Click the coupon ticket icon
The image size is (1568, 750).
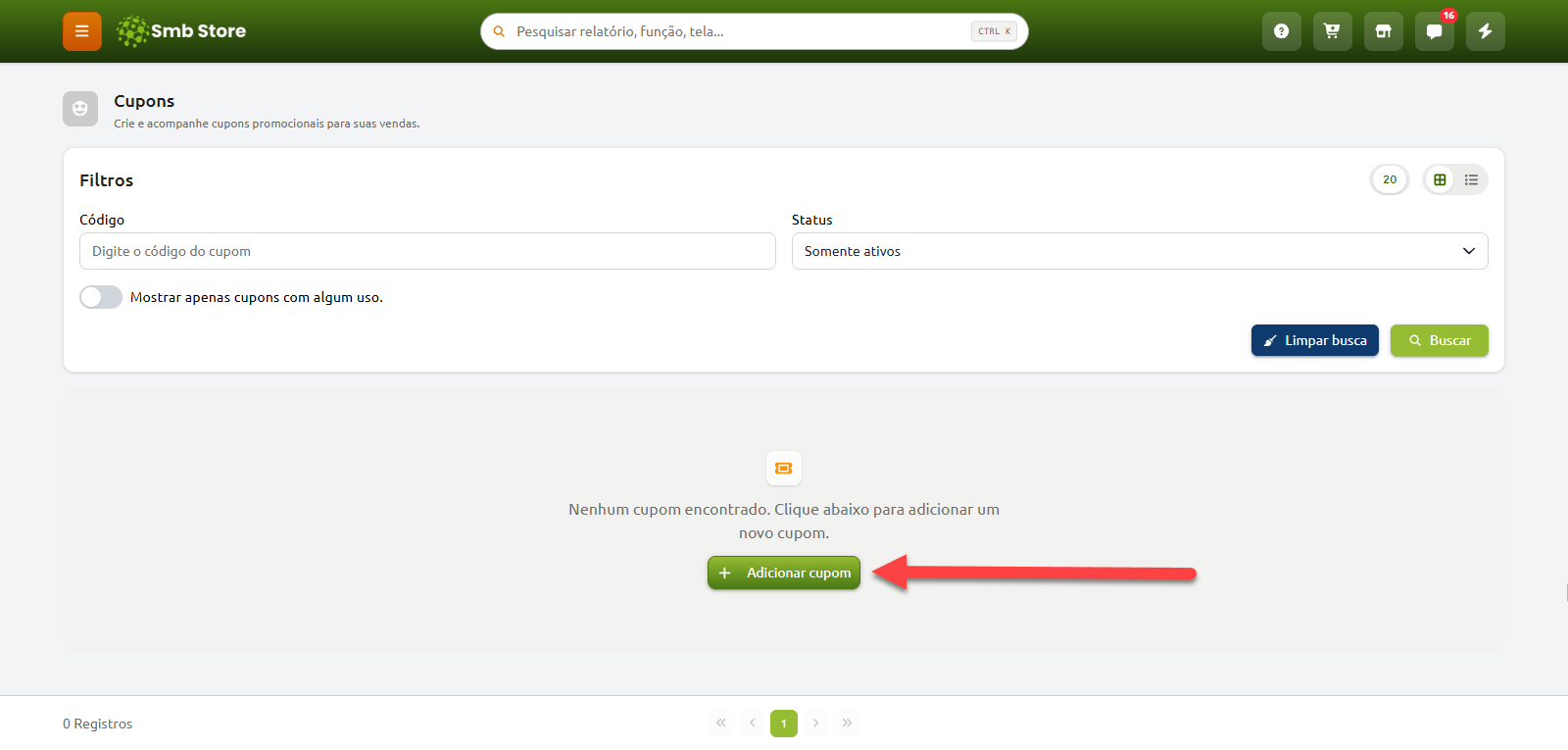[x=784, y=469]
